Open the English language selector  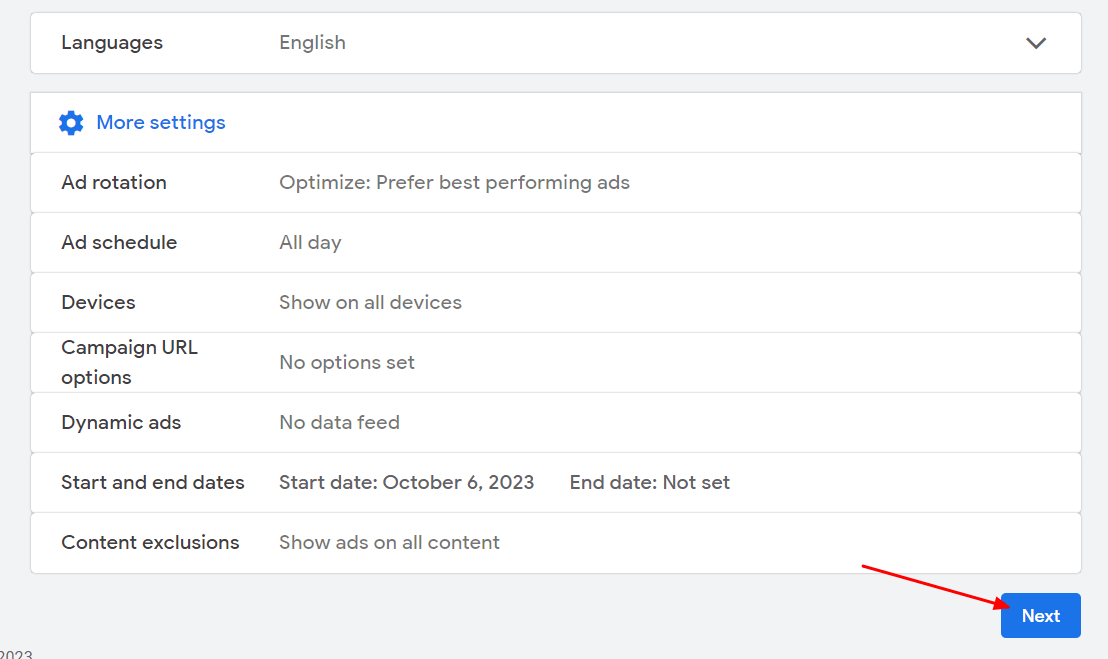(312, 43)
